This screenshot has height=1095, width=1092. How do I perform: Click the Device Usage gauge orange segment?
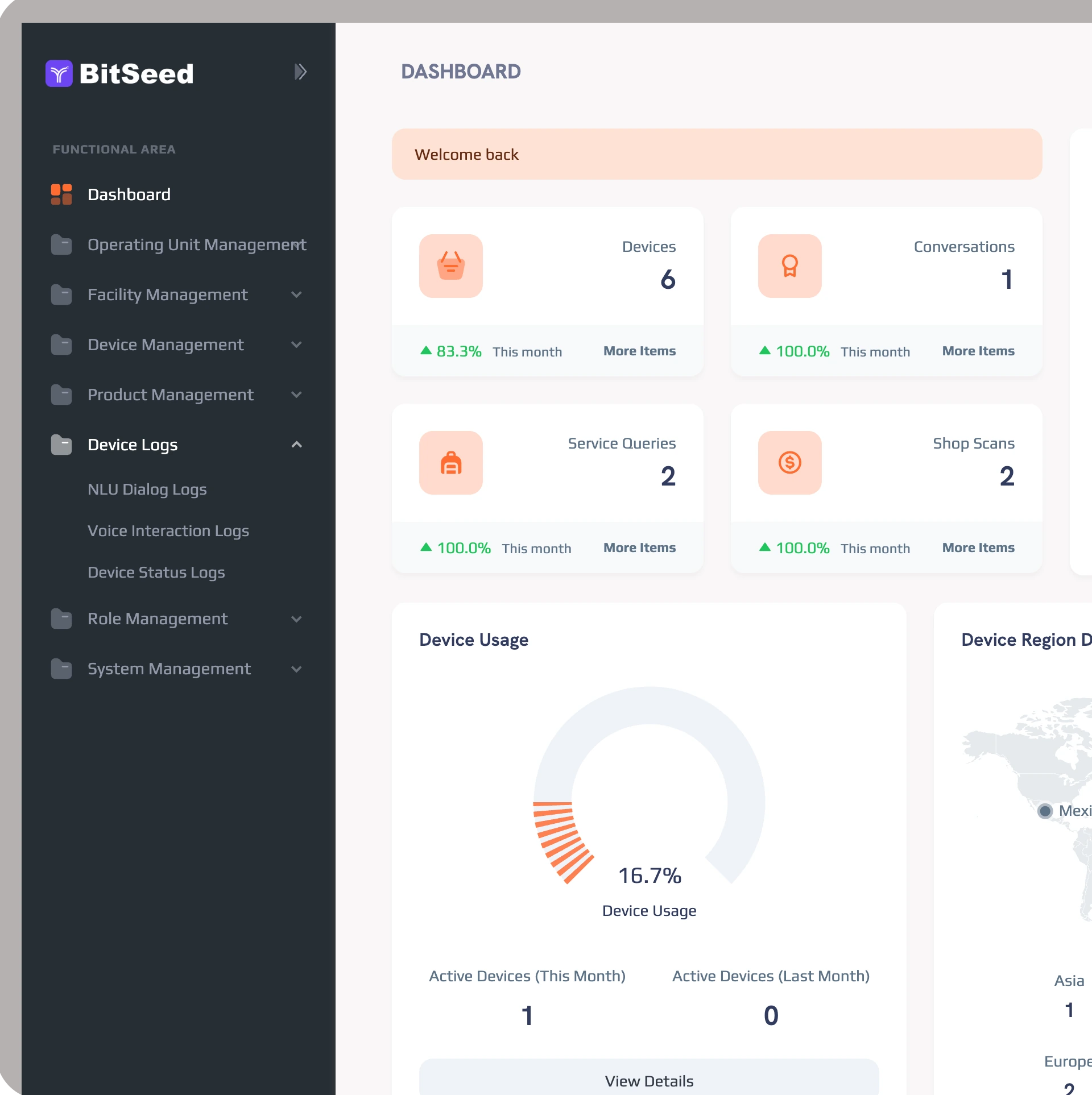[559, 840]
